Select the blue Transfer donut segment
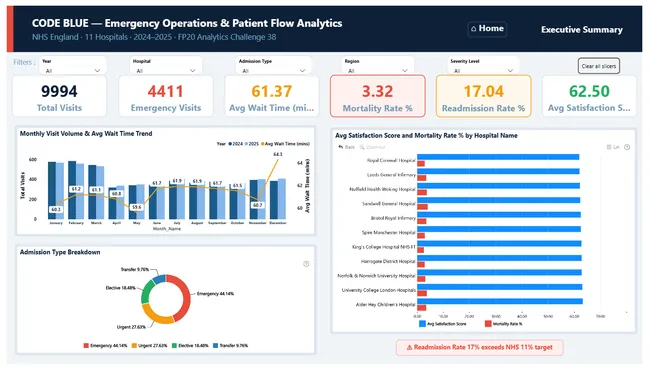 click(x=160, y=279)
